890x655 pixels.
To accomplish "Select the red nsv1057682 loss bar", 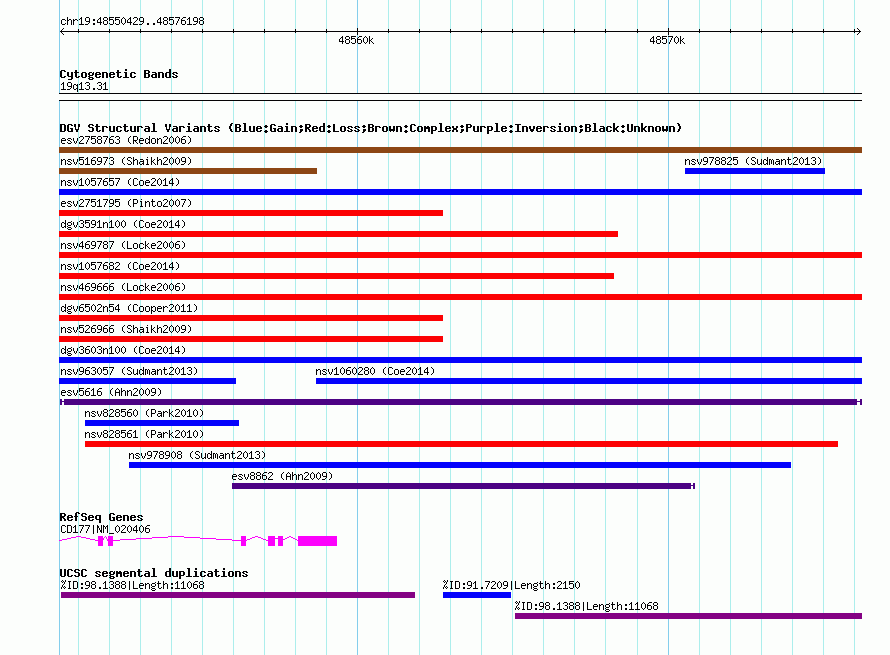I will [x=337, y=276].
